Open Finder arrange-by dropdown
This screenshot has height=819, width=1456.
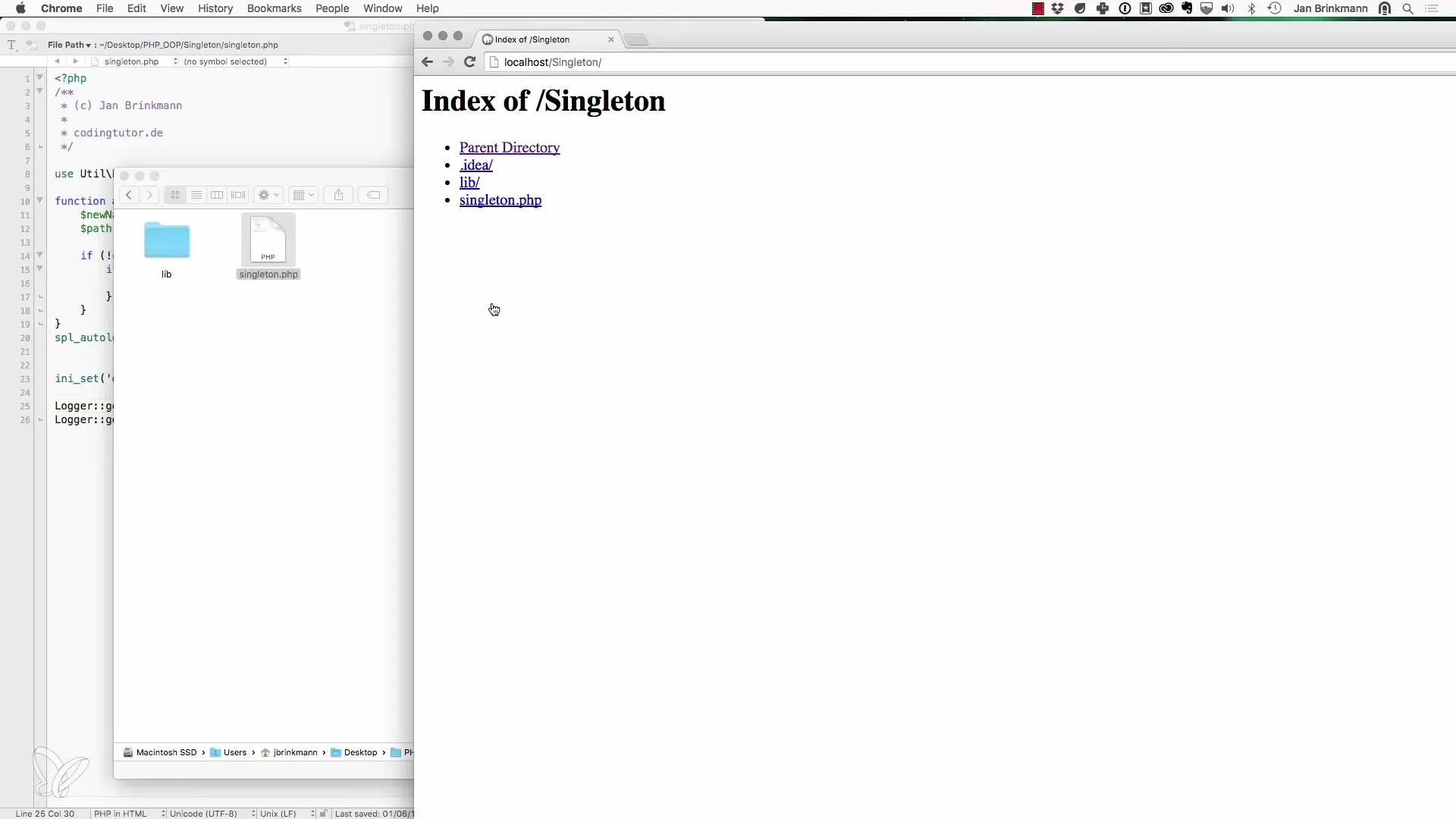click(303, 195)
